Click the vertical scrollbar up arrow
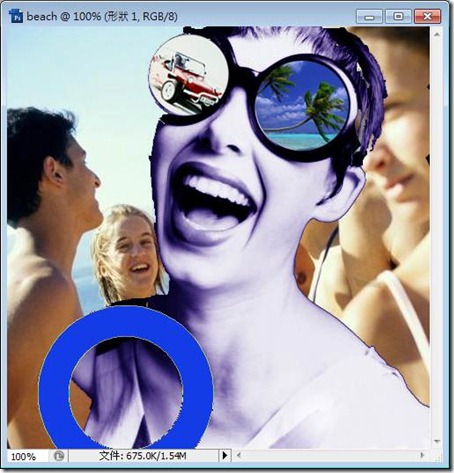Viewport: 454px width, 473px height. pyautogui.click(x=437, y=35)
